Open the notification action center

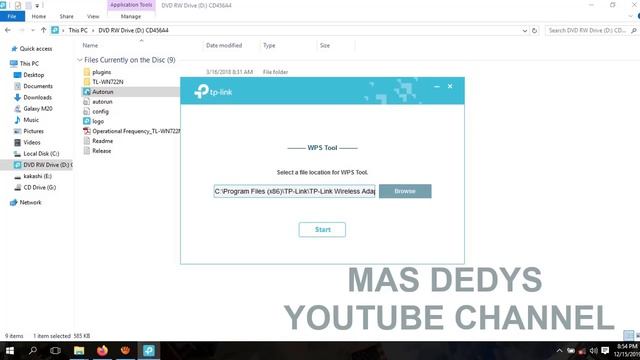(x=605, y=351)
